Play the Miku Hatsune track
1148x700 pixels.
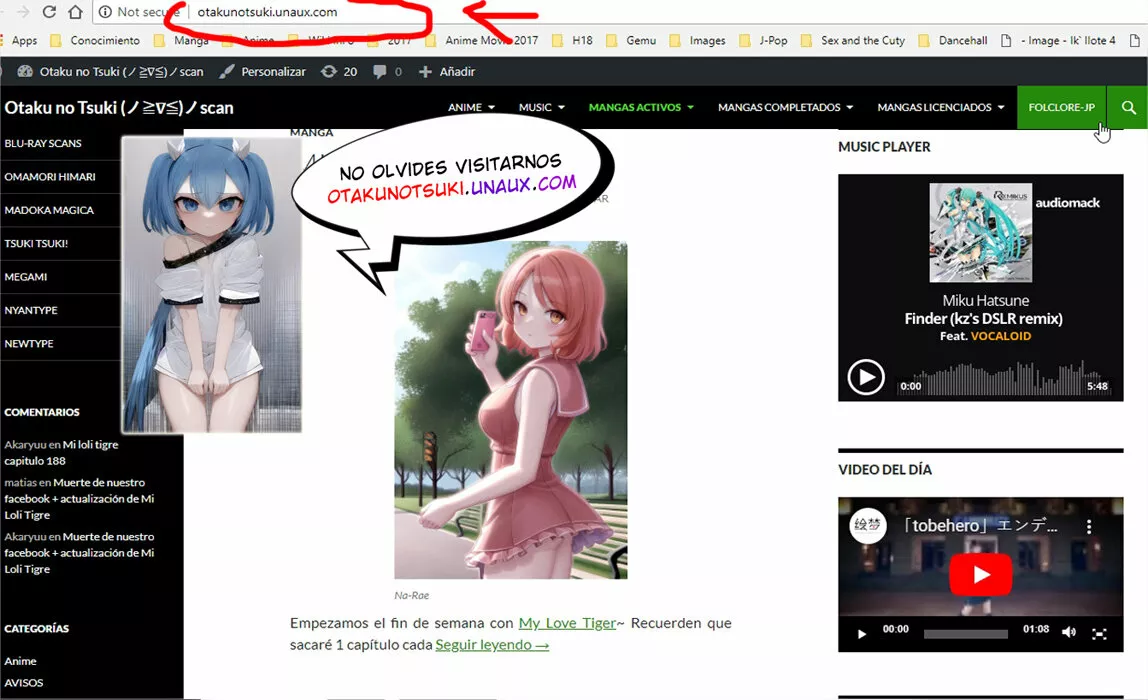point(868,377)
